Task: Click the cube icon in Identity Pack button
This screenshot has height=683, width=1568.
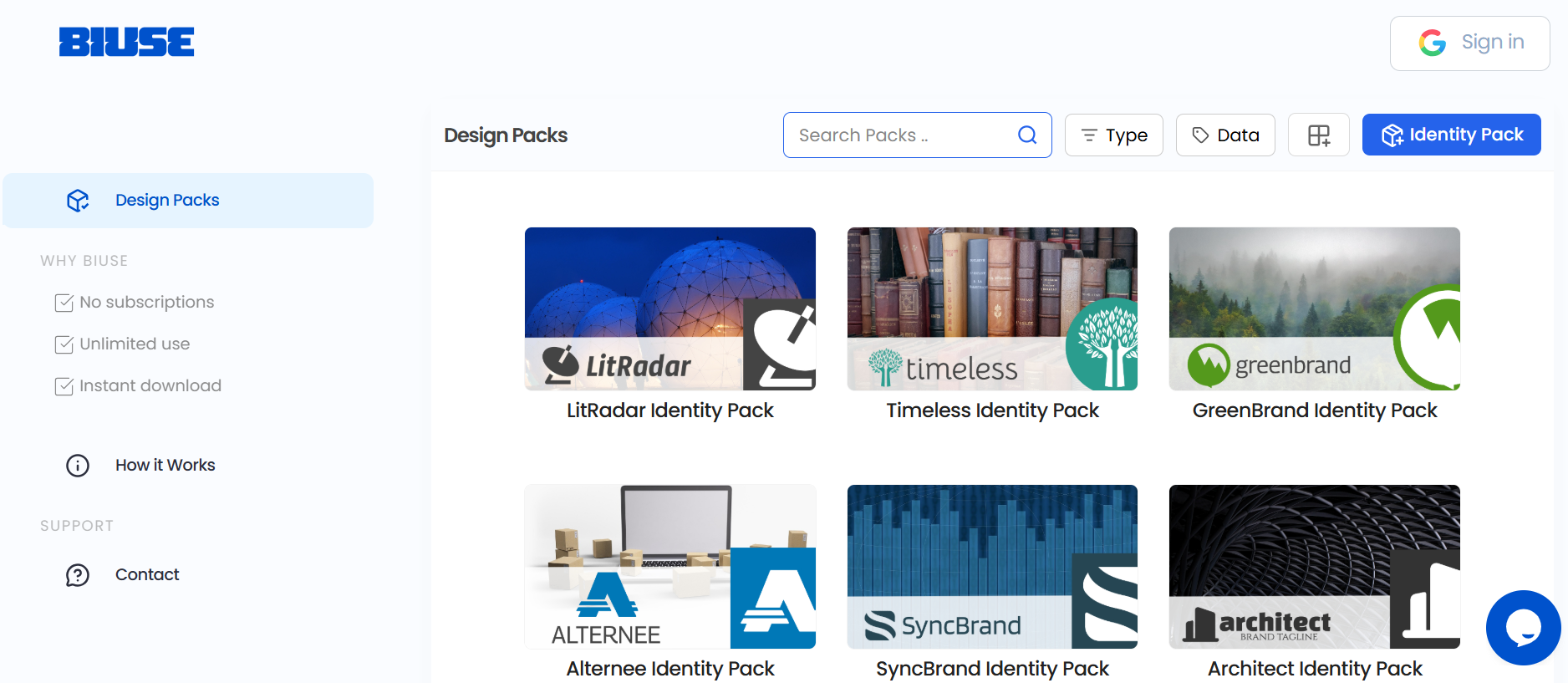Action: pyautogui.click(x=1392, y=135)
